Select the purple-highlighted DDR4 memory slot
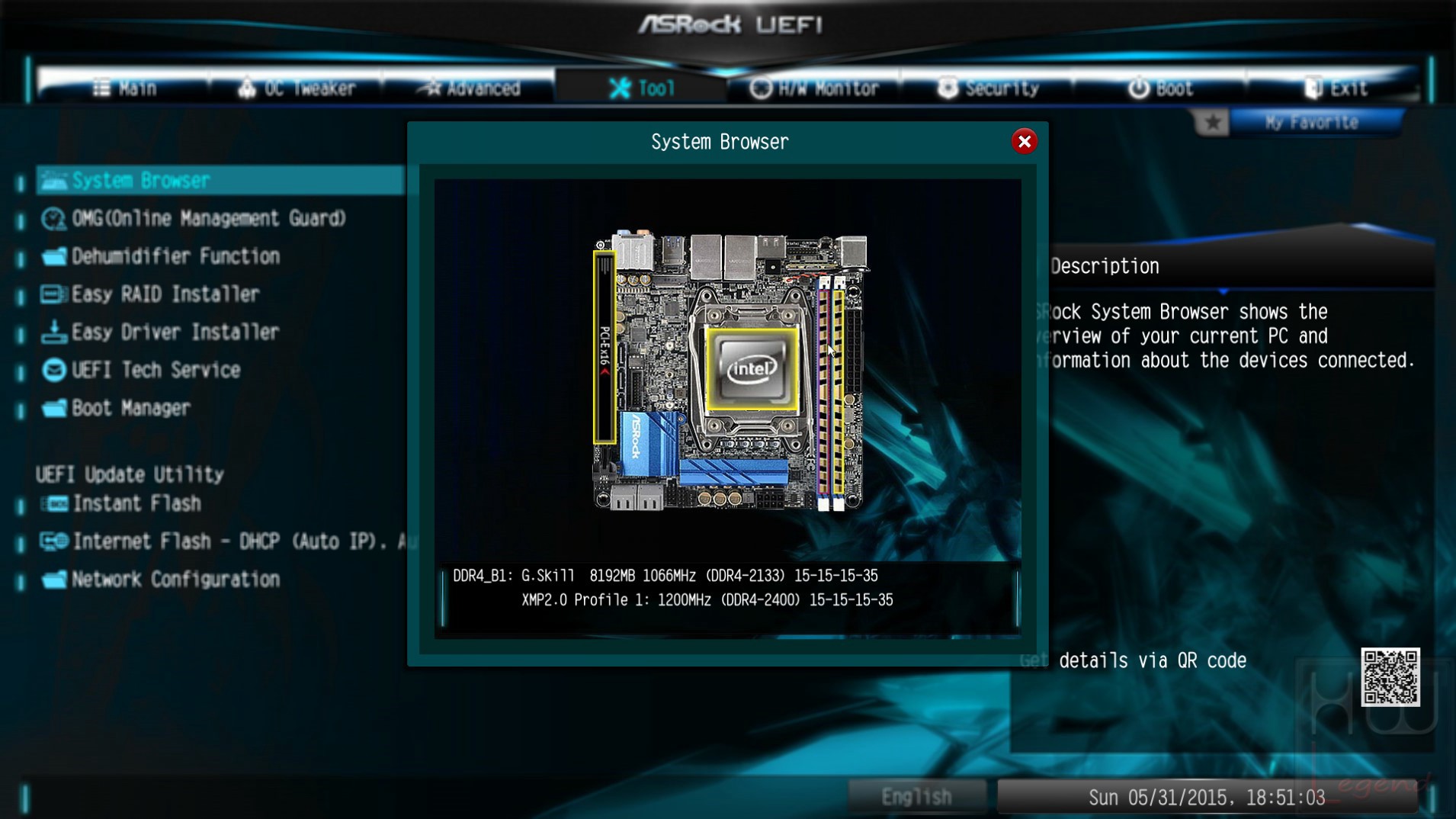This screenshot has width=1456, height=819. (x=823, y=390)
